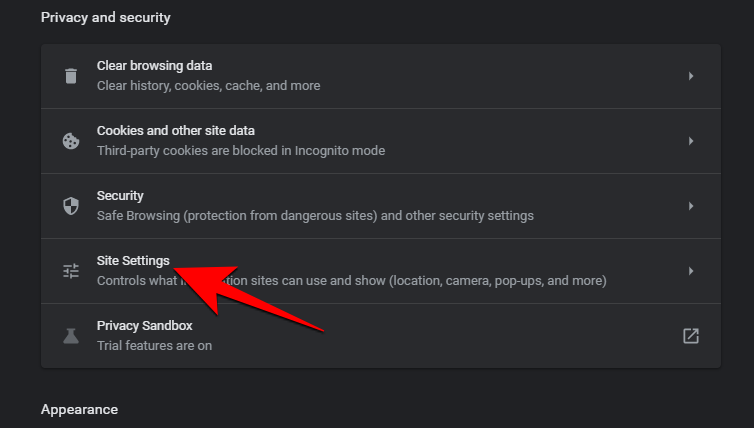The image size is (754, 428).
Task: Click 'Third-party cookies are blocked' description
Action: coord(240,151)
